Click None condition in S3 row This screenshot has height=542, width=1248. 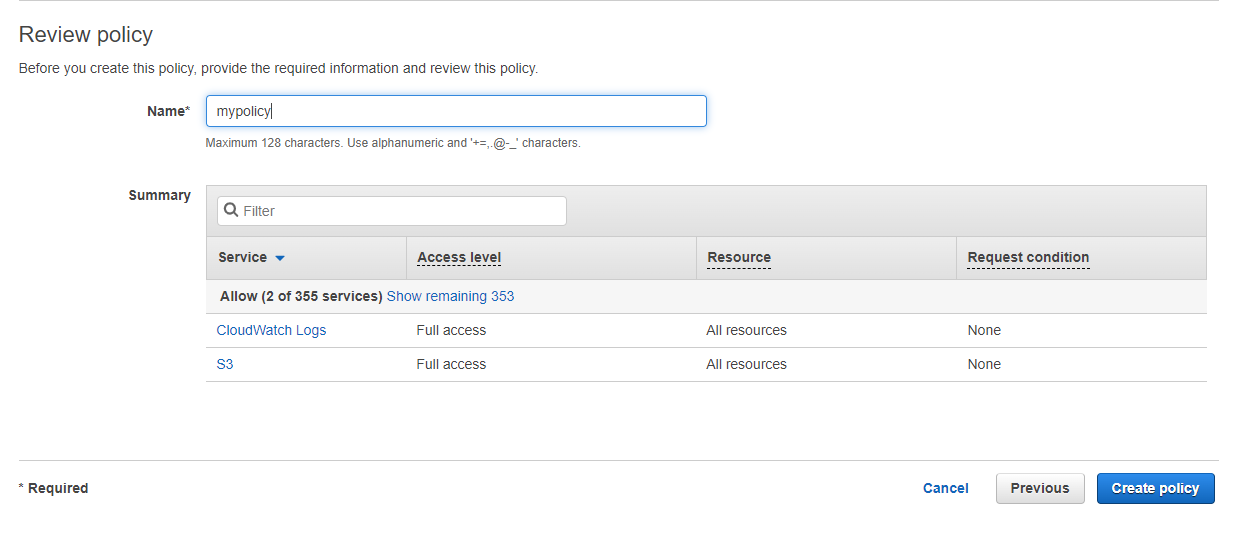pyautogui.click(x=984, y=365)
